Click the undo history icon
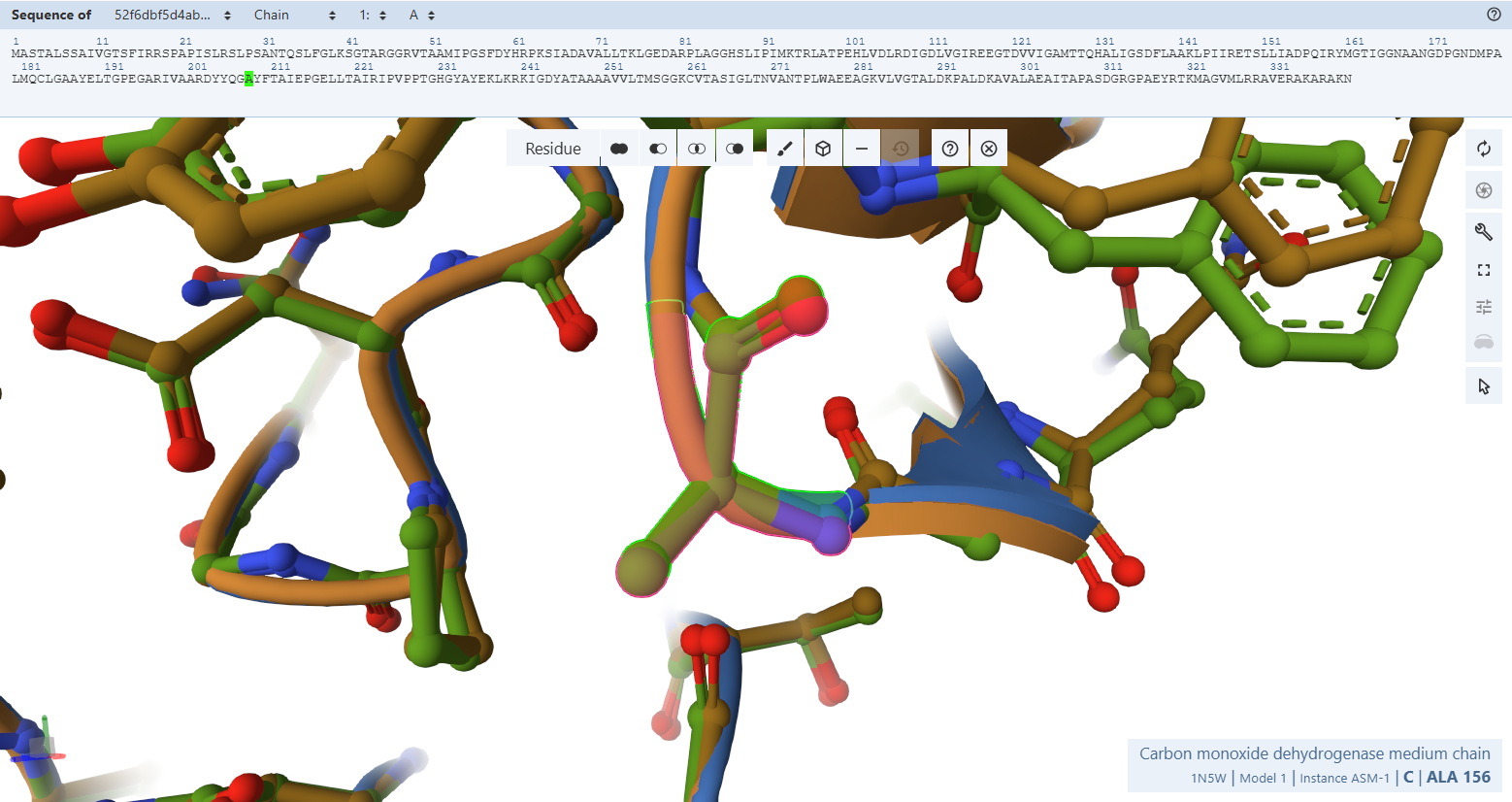 [901, 149]
